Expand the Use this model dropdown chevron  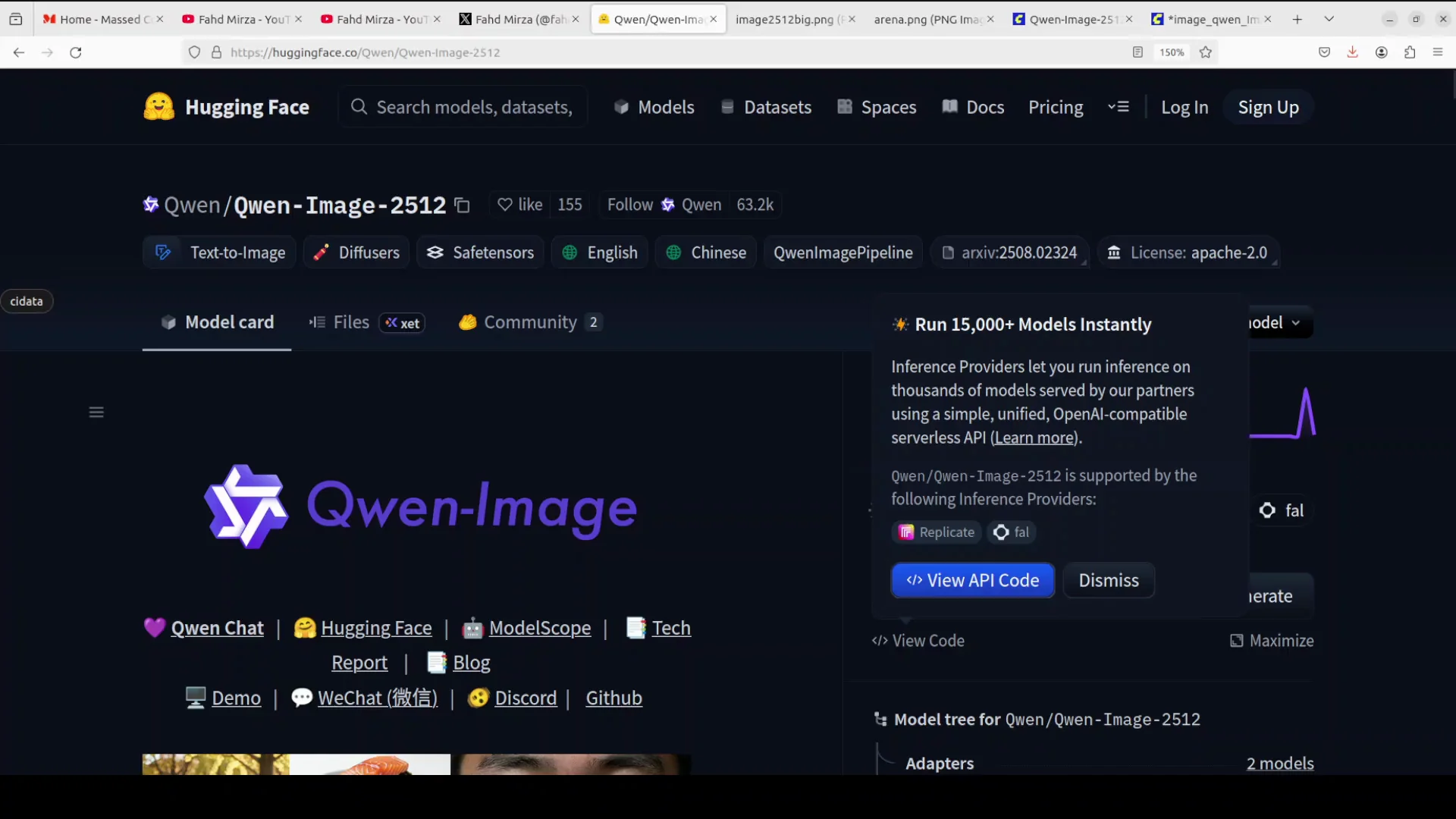[1296, 322]
